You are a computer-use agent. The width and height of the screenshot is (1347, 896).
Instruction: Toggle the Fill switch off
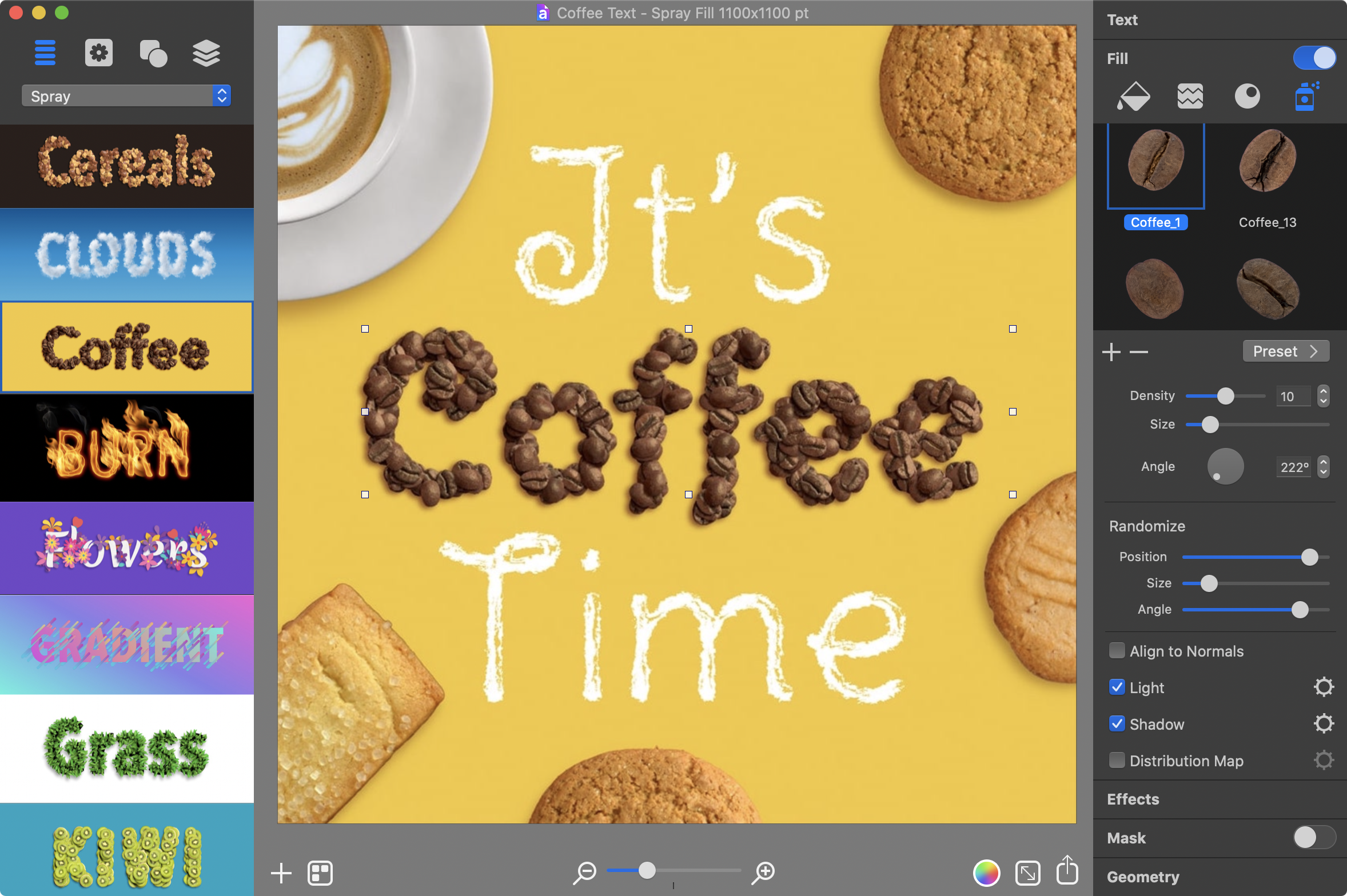(1314, 58)
